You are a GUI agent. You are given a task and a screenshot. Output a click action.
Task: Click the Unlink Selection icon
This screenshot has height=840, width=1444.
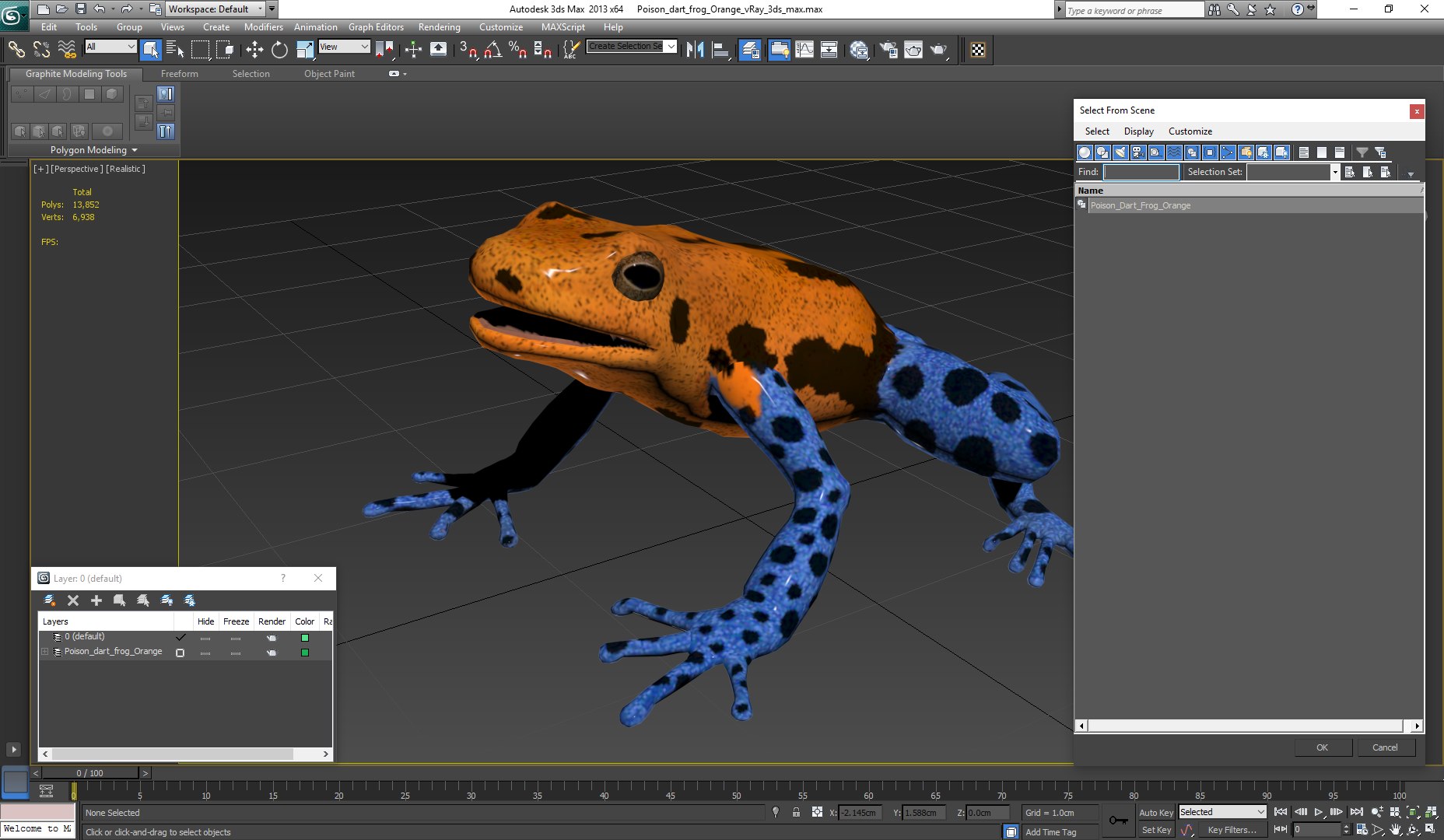coord(41,50)
